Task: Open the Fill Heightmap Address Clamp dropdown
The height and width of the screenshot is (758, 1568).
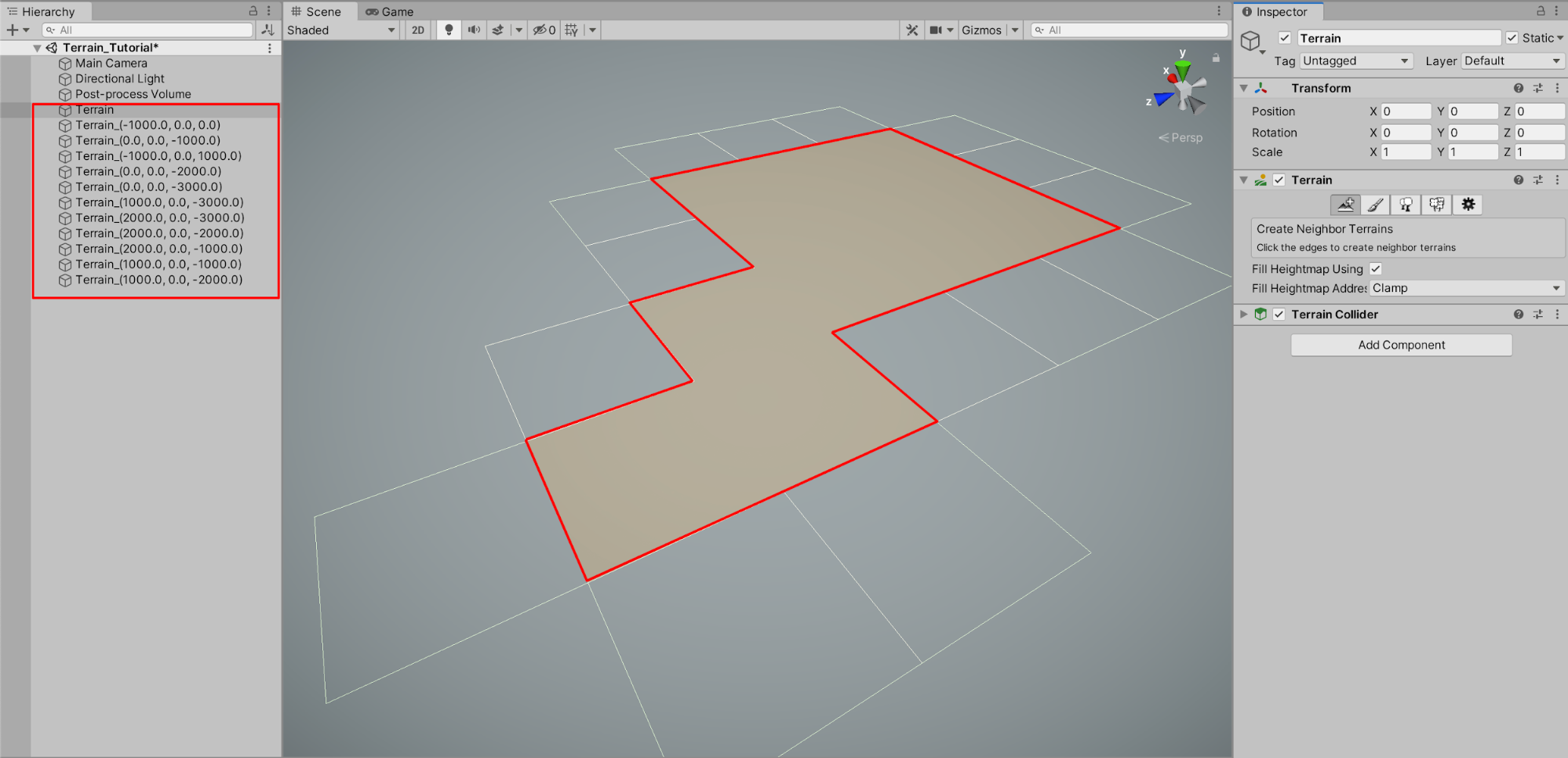Action: (1465, 288)
